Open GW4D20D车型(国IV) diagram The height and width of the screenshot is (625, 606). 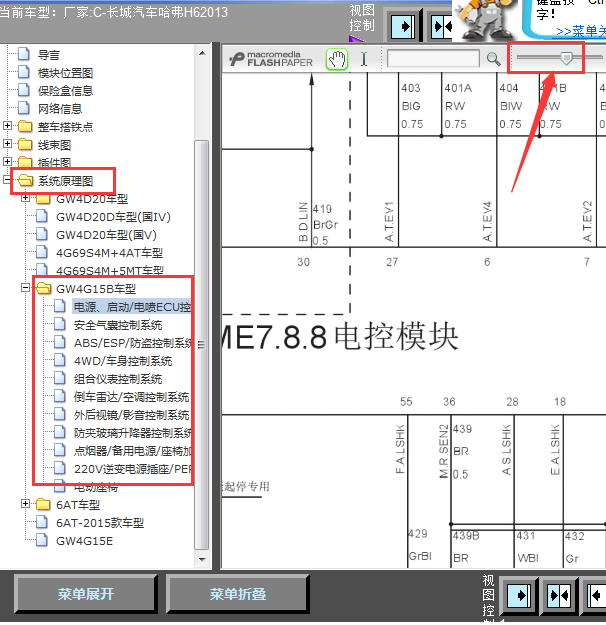(x=113, y=217)
